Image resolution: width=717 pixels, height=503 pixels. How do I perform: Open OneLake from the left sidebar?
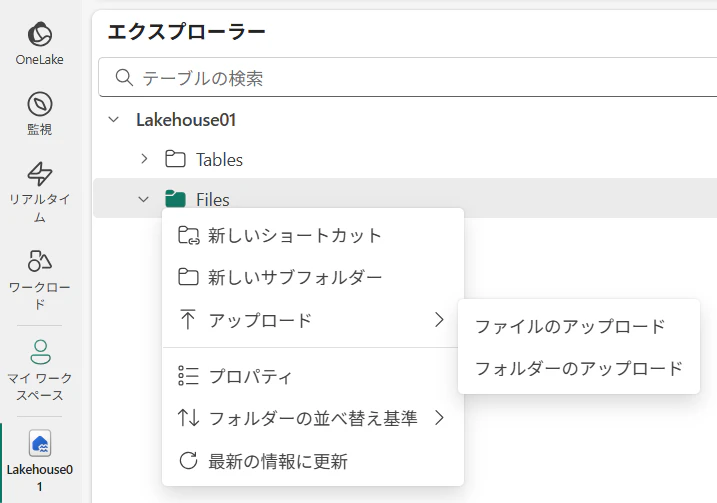point(40,36)
